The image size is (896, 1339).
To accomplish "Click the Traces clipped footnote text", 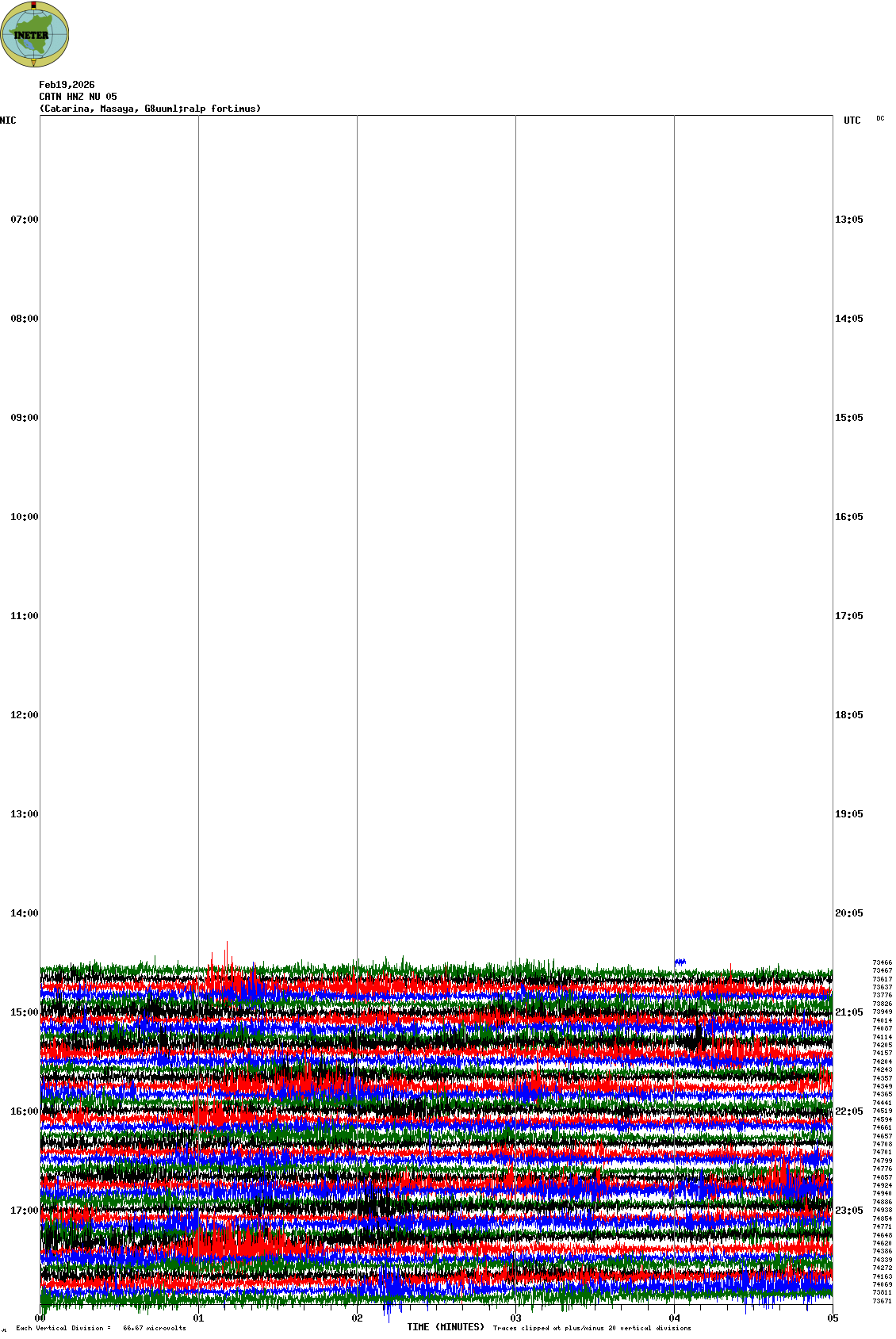I will (x=592, y=1328).
